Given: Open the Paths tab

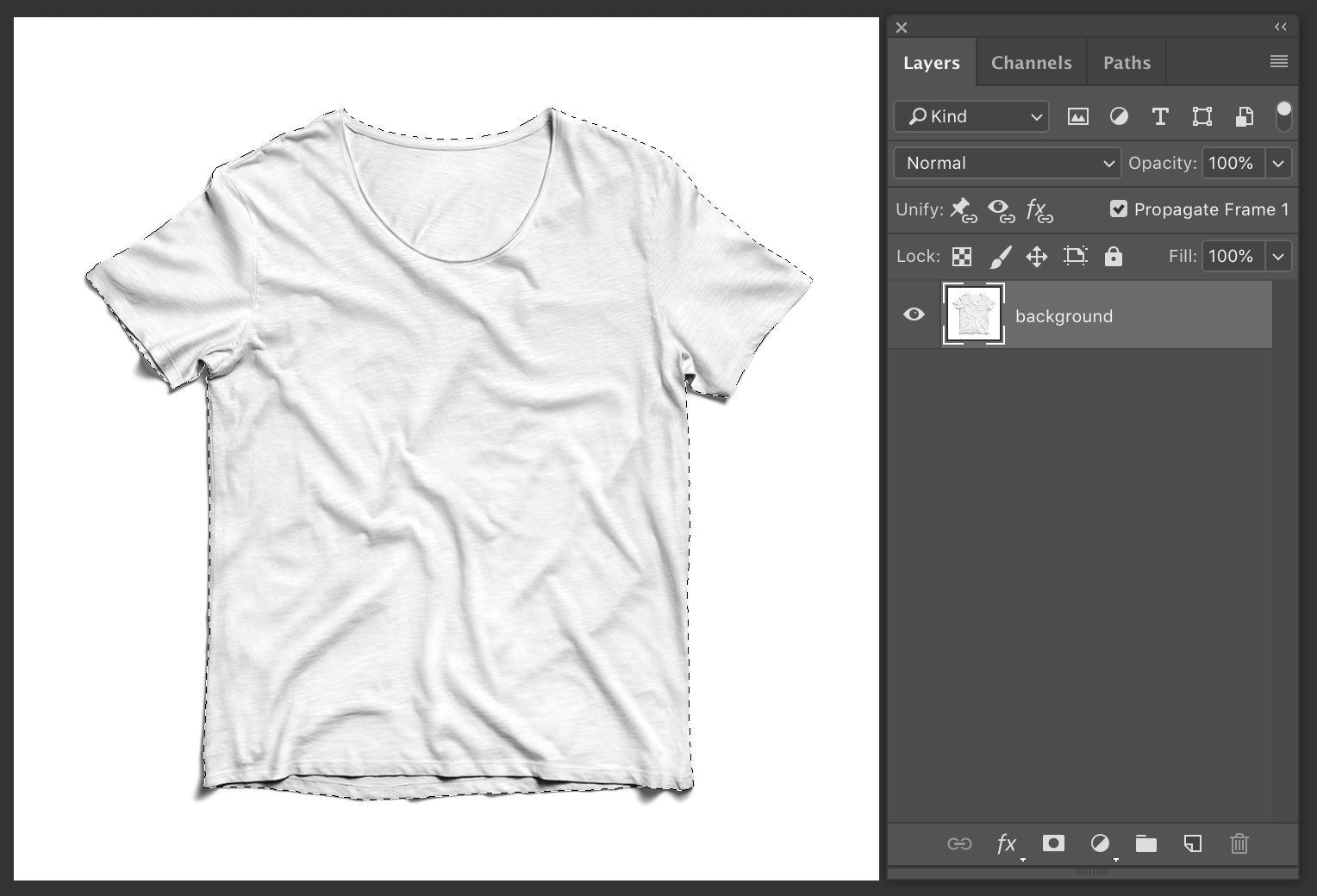Looking at the screenshot, I should 1126,62.
